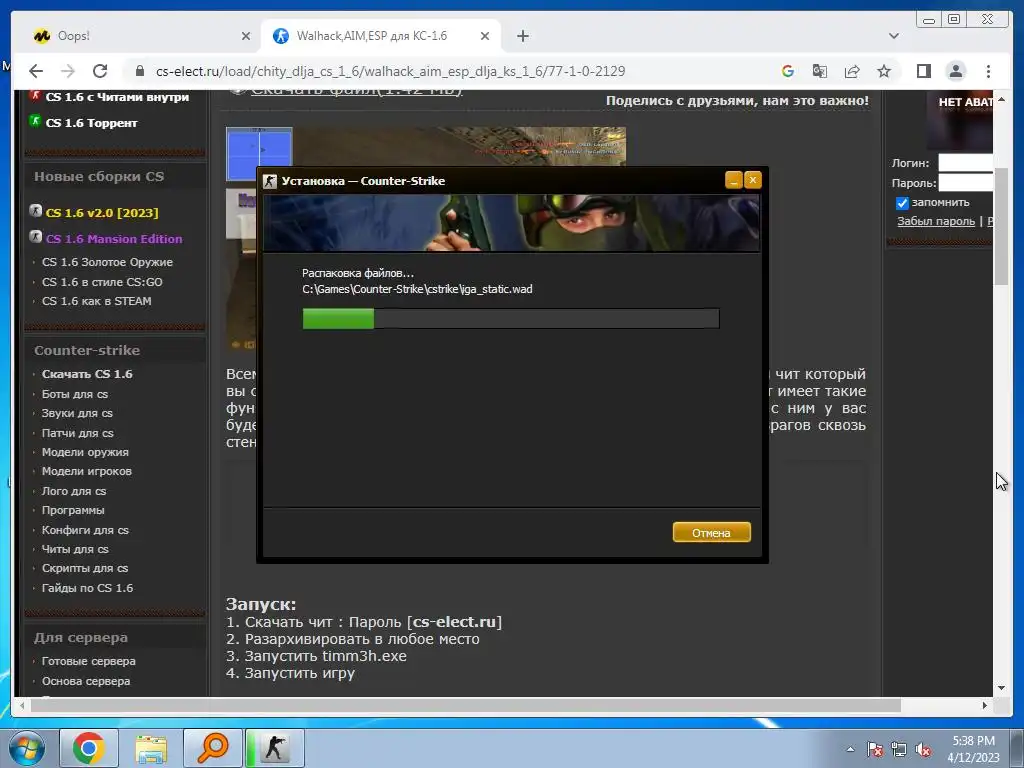Open Основа сервера link
The height and width of the screenshot is (768, 1024).
[86, 681]
